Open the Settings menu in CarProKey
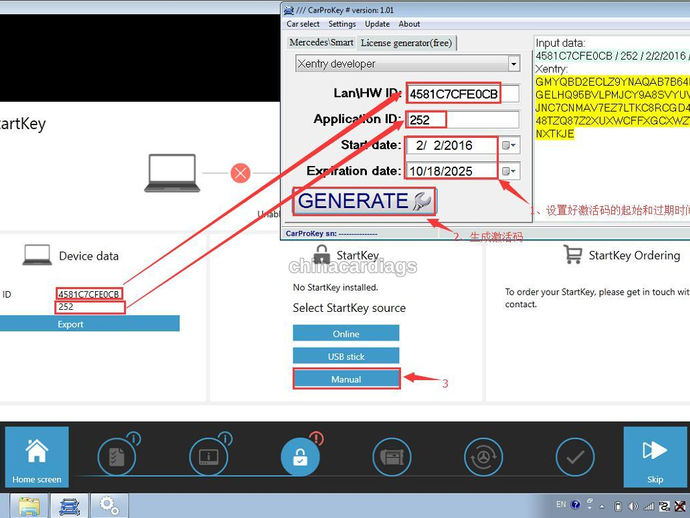 click(342, 24)
